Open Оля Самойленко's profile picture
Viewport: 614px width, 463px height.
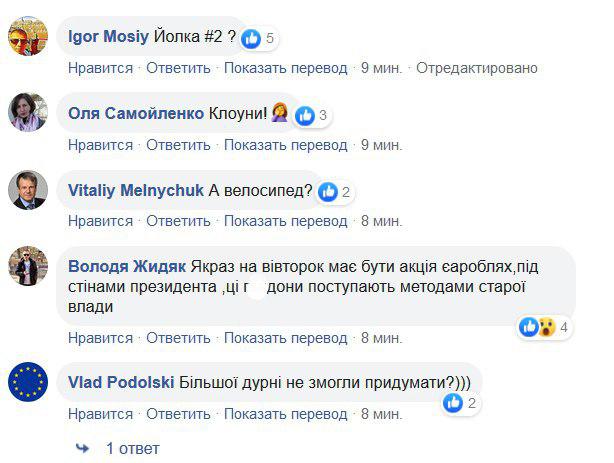(x=29, y=113)
